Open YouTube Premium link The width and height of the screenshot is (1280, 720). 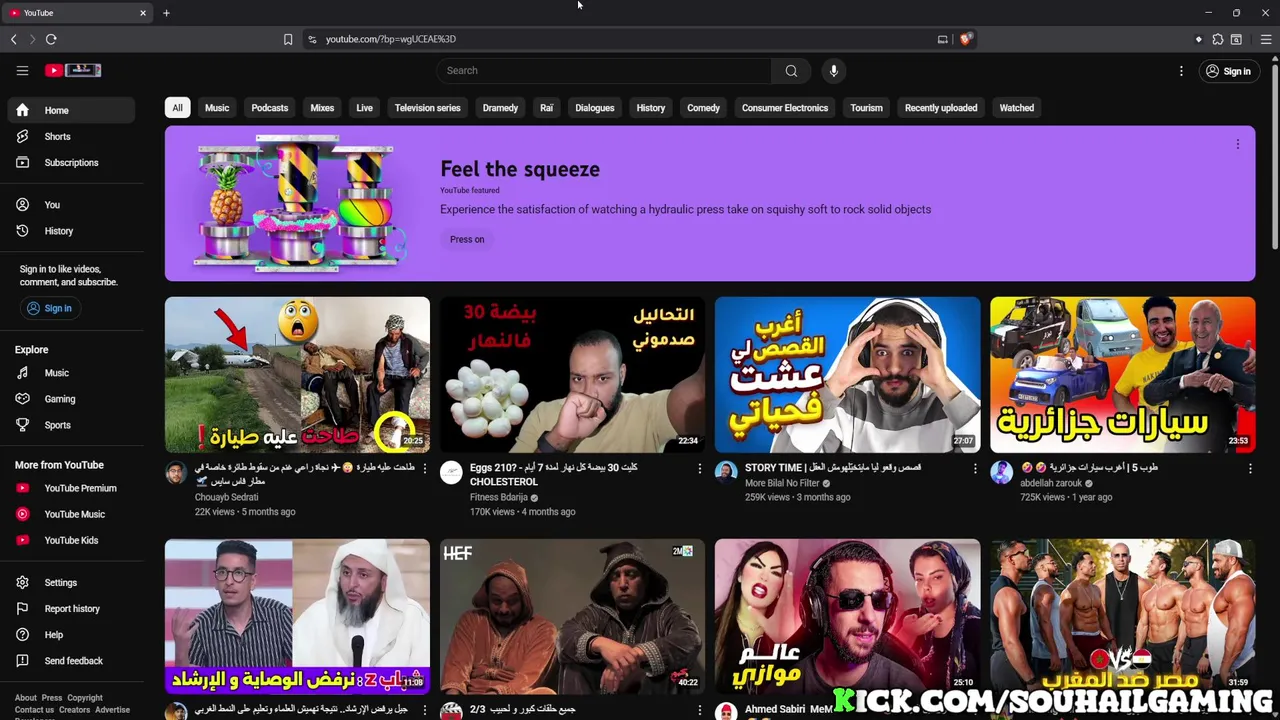point(71,488)
